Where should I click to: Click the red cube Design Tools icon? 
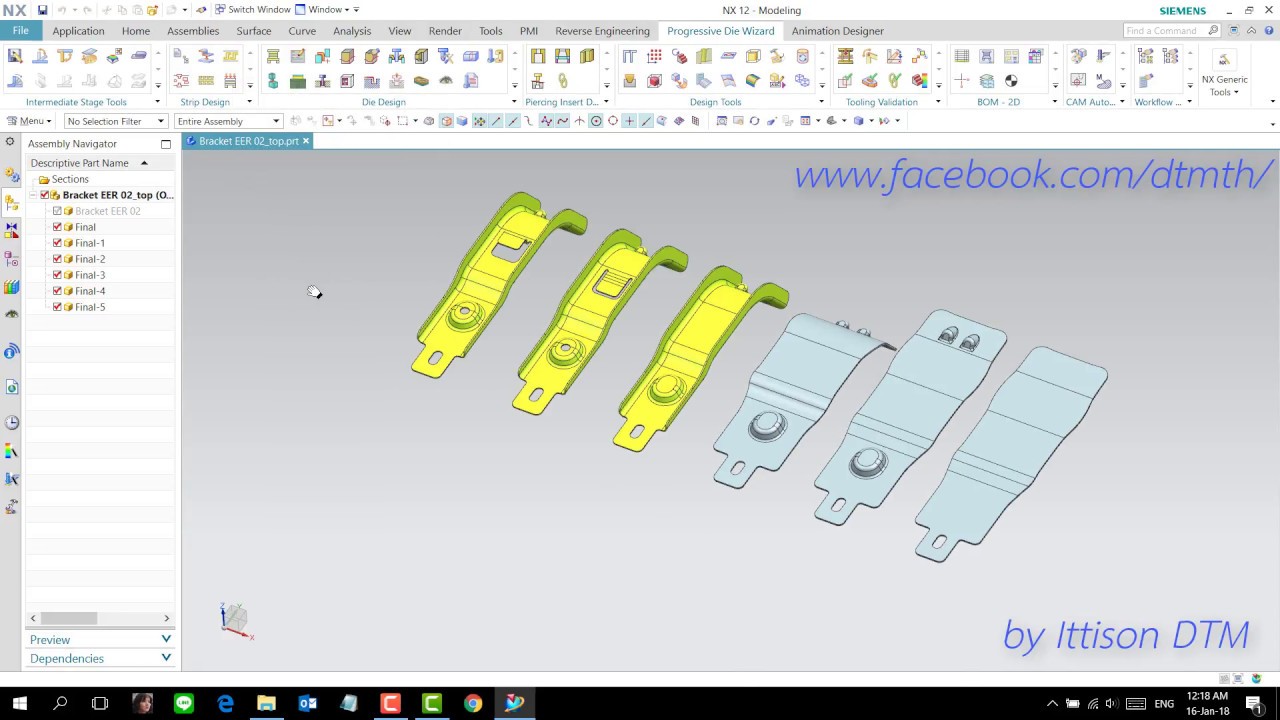pos(654,81)
